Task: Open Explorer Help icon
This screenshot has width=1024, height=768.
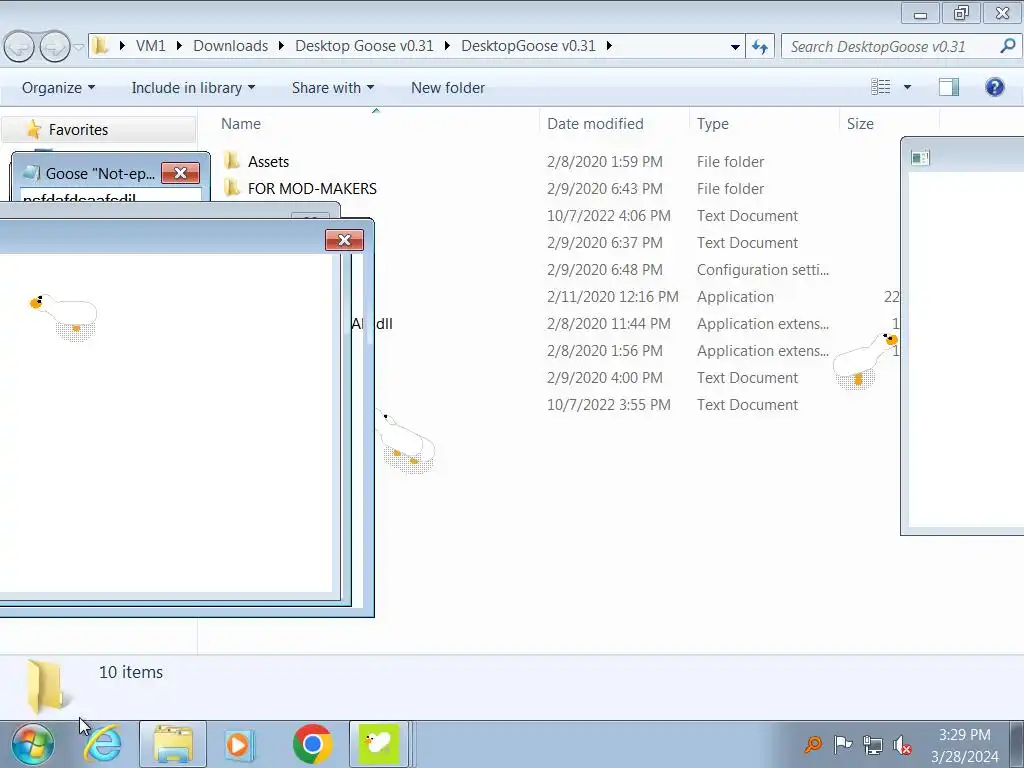Action: click(x=995, y=87)
